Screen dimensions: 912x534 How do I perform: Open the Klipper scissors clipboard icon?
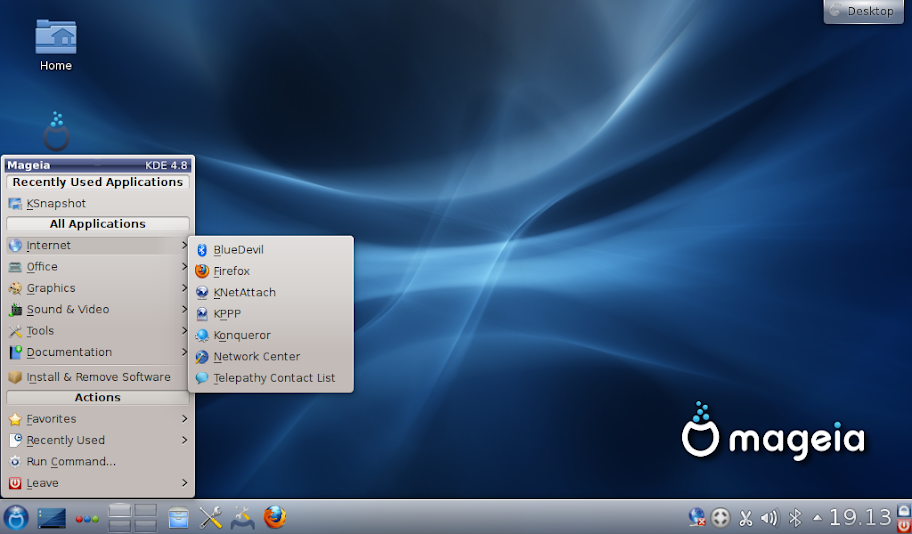(745, 518)
